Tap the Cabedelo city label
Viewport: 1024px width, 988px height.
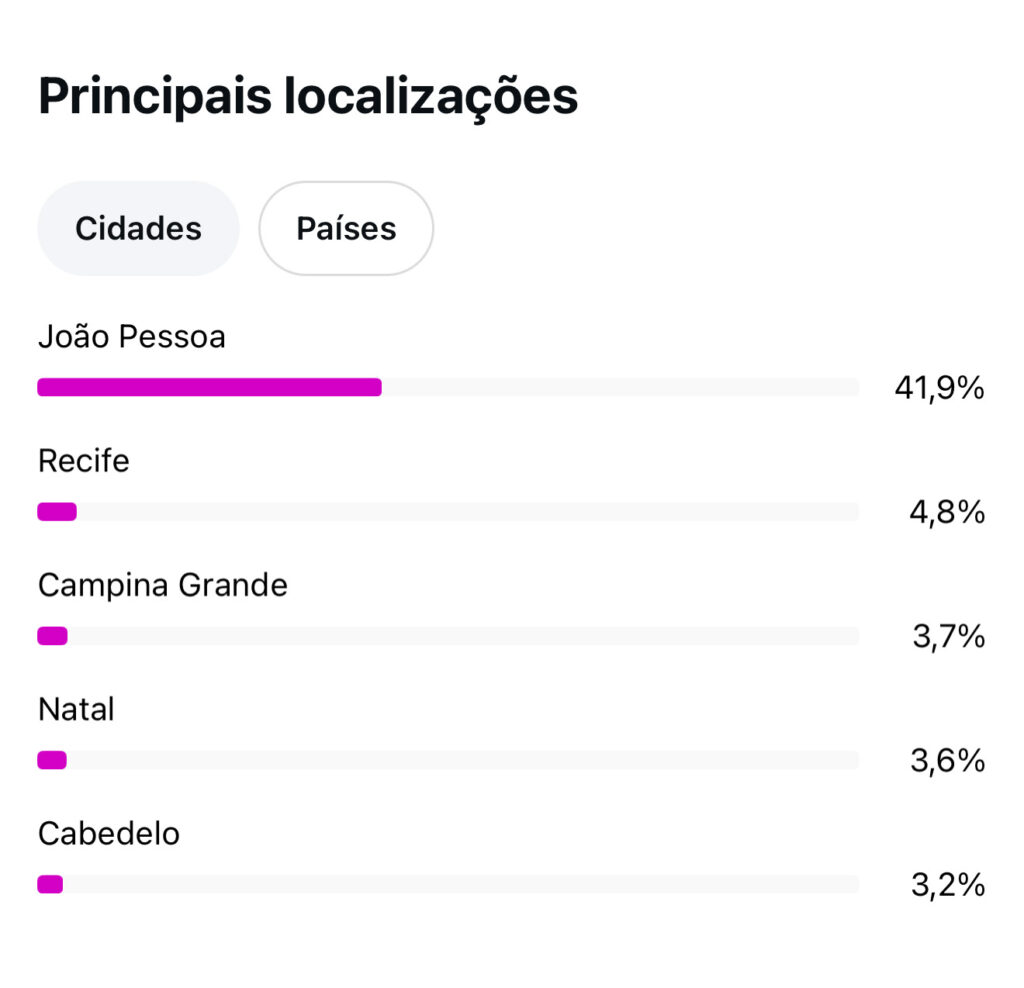pos(109,833)
